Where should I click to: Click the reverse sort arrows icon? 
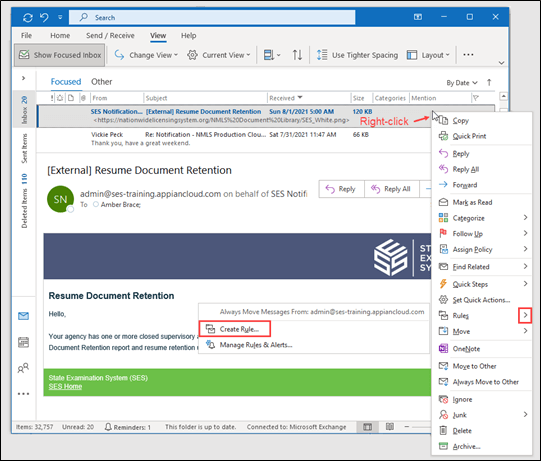(x=297, y=55)
